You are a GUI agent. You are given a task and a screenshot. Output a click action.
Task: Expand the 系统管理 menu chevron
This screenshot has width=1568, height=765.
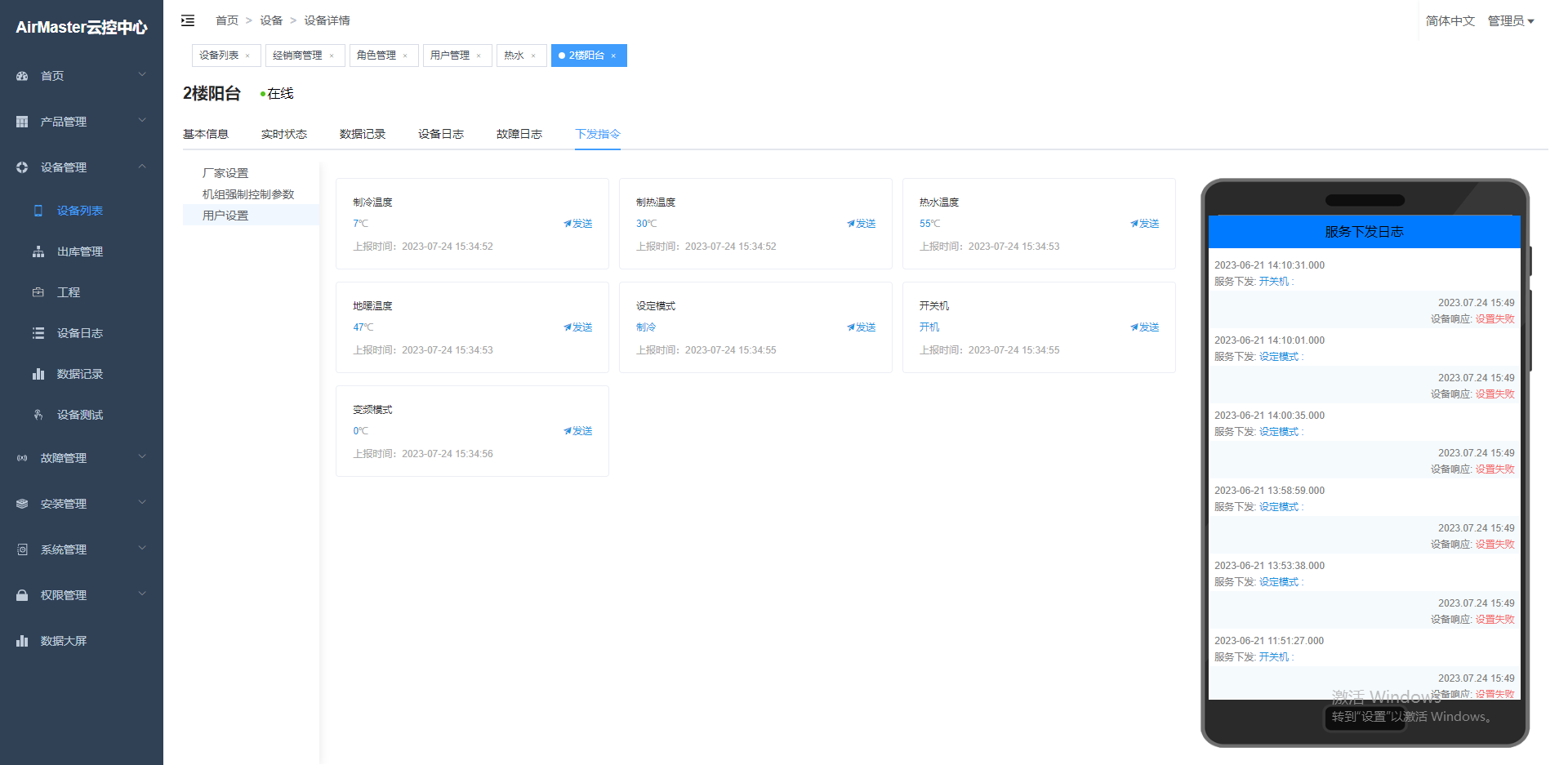[x=142, y=548]
